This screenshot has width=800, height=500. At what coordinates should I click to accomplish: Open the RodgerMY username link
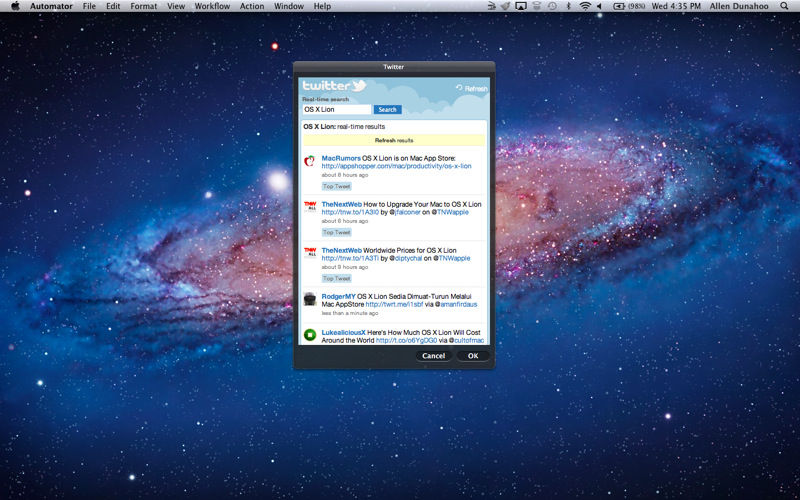338,296
